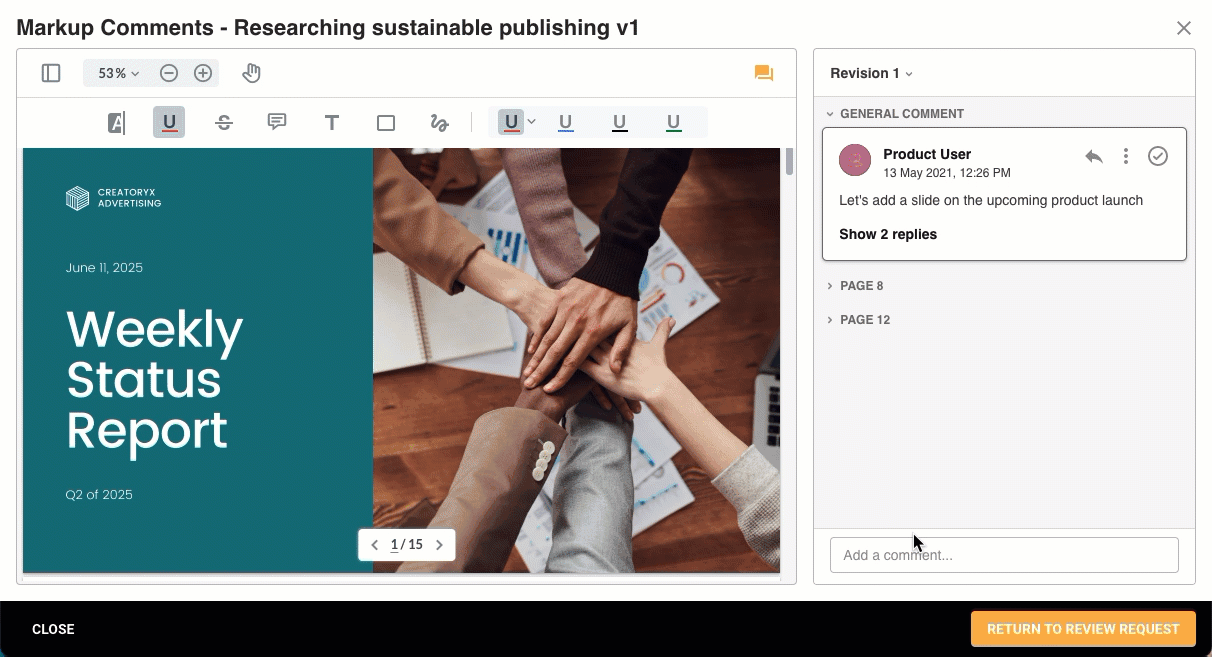Choose the blue underline color preset
The width and height of the screenshot is (1212, 657).
click(x=566, y=123)
